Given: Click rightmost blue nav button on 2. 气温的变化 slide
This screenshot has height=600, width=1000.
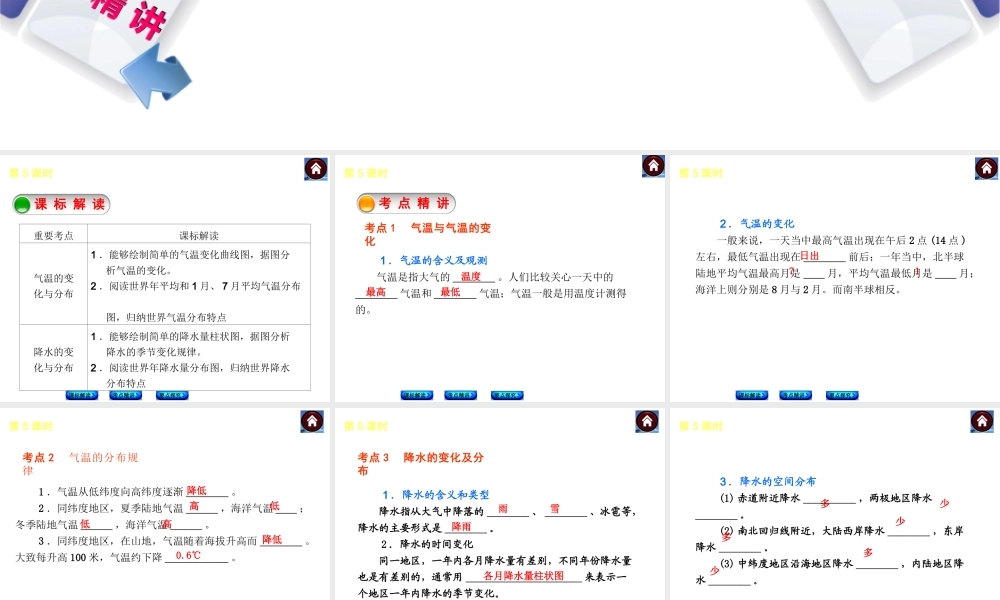Looking at the screenshot, I should tap(842, 395).
